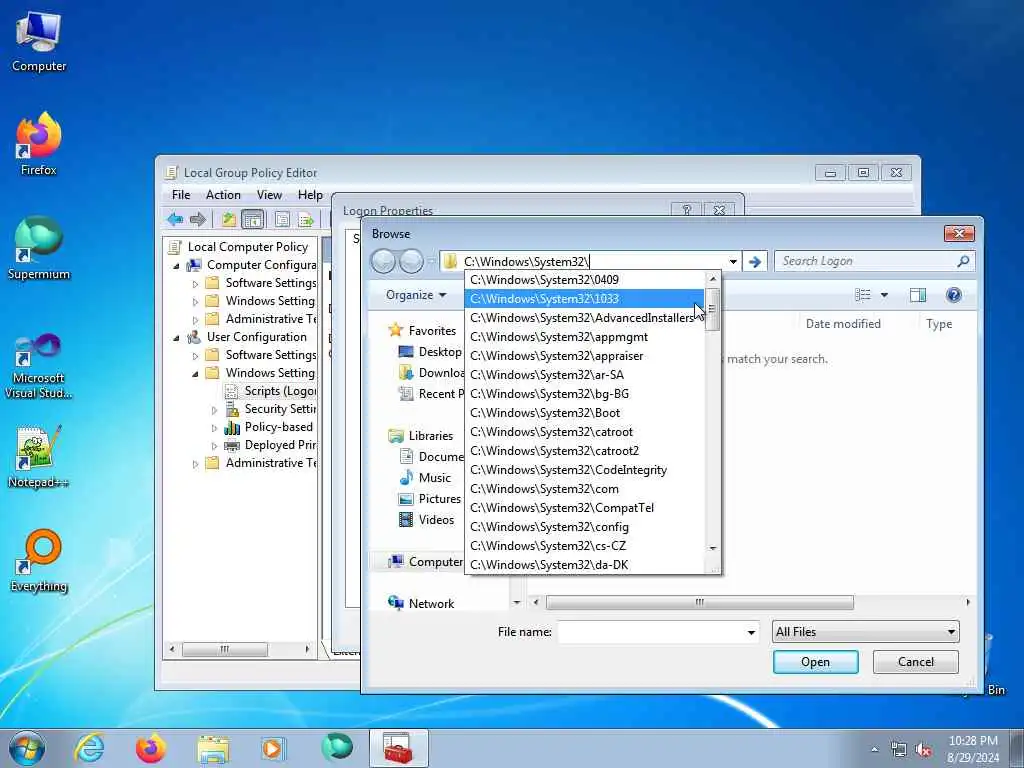The width and height of the screenshot is (1024, 768).
Task: Launch Firefox from desktop shortcut
Action: coord(39,144)
